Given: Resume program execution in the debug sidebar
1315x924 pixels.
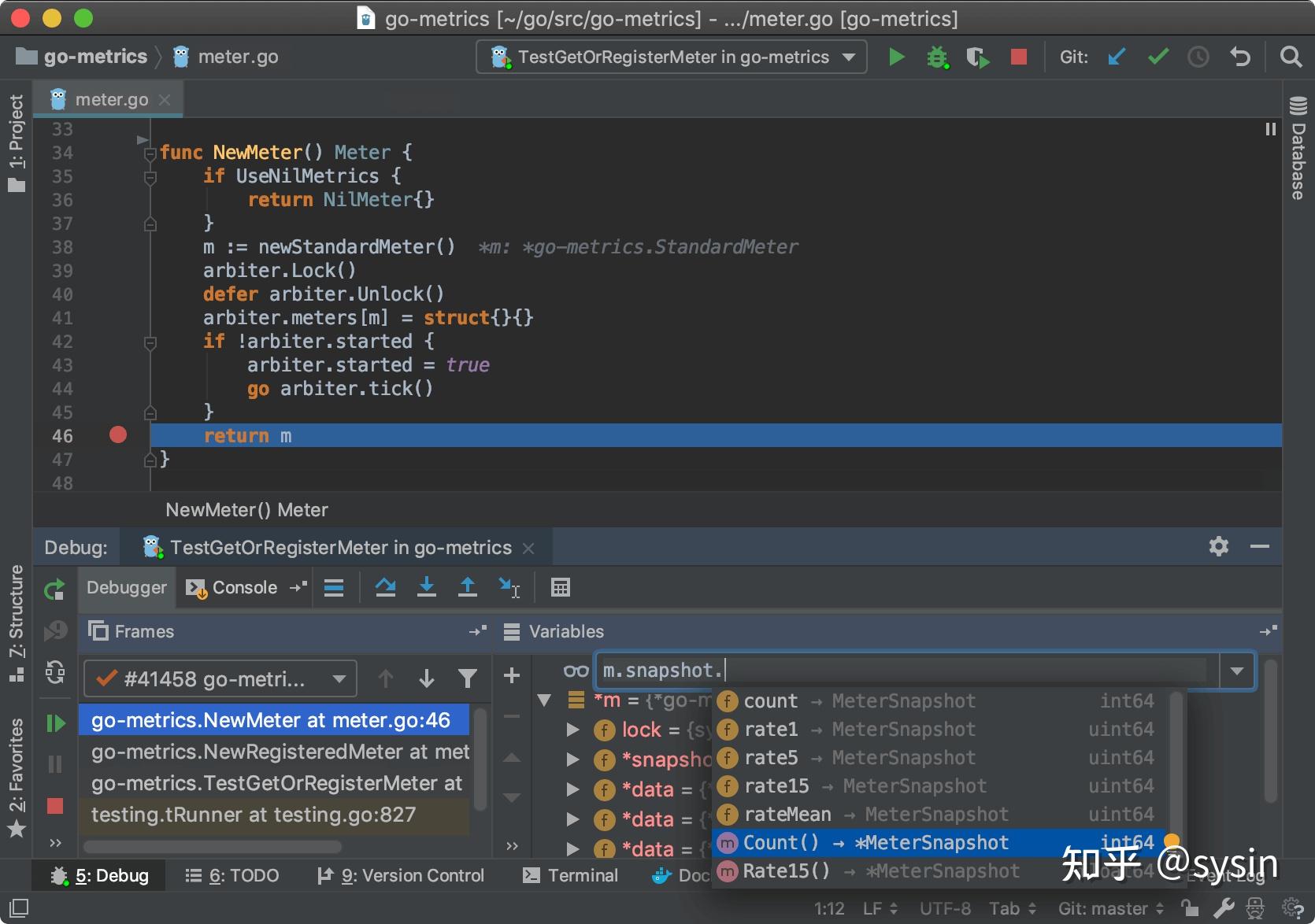Looking at the screenshot, I should (x=54, y=723).
